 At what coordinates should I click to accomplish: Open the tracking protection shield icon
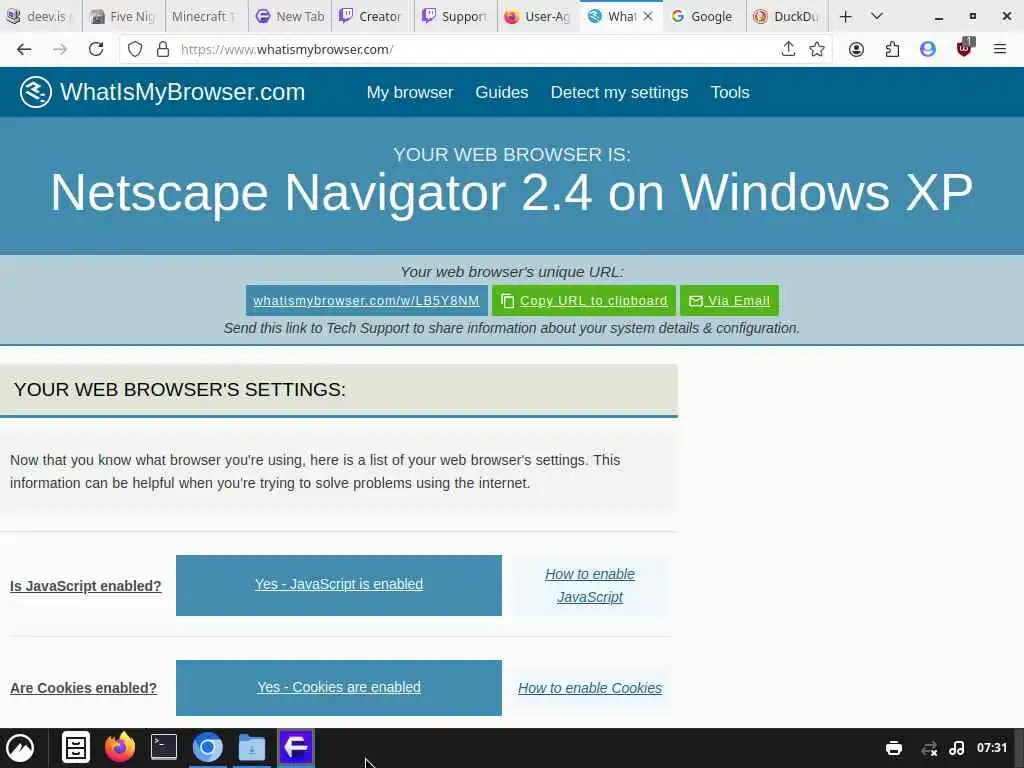(135, 49)
